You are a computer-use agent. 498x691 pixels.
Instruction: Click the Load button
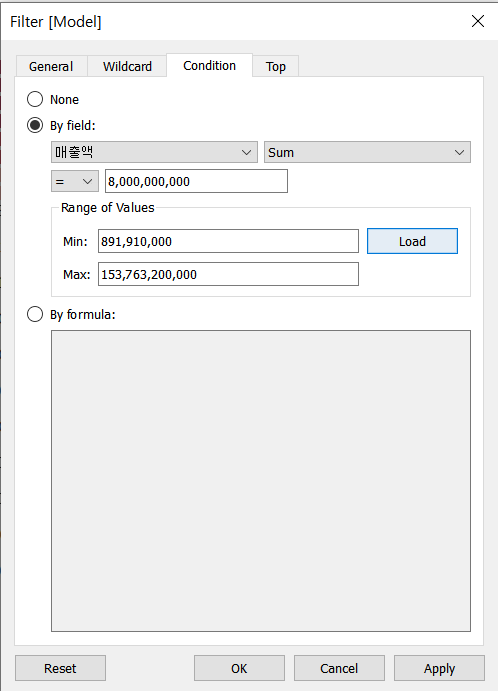tap(412, 241)
